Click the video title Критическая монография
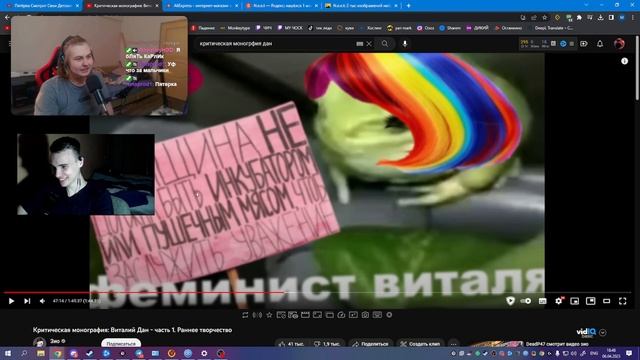This screenshot has width=640, height=360. point(132,330)
